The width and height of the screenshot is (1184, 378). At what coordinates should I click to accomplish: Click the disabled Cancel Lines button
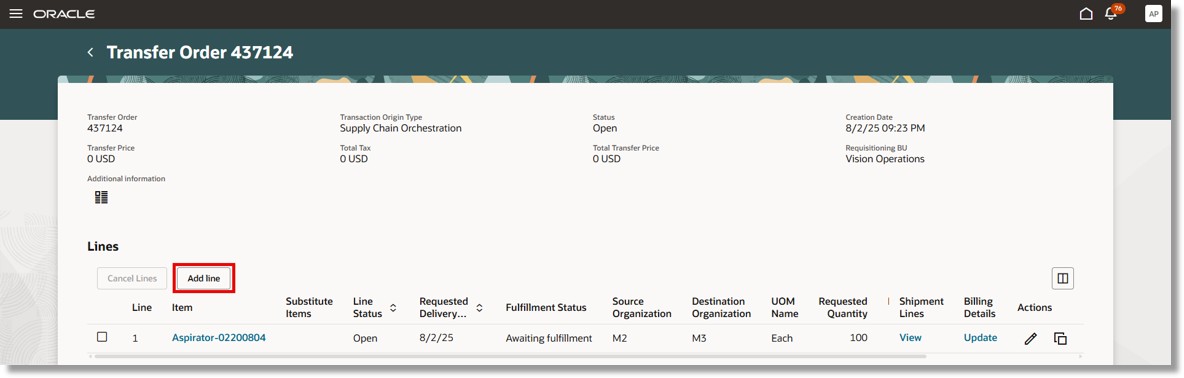tap(132, 278)
